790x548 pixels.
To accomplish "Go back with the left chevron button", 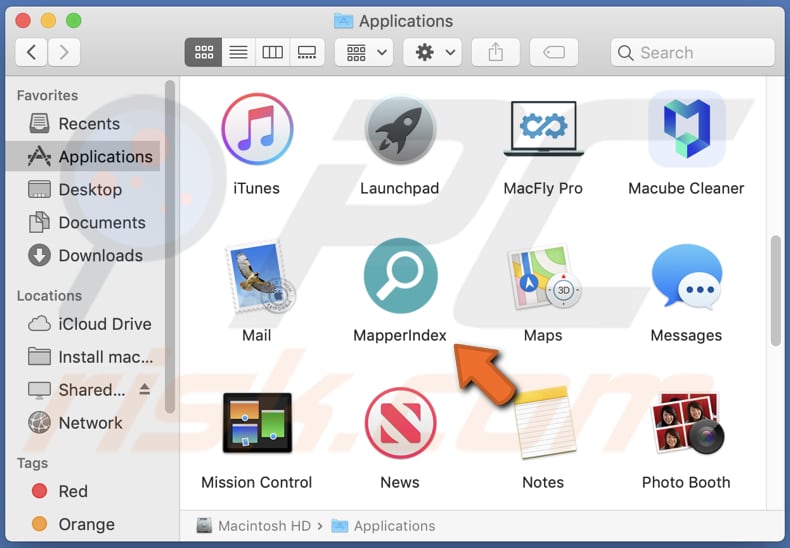I will 31,52.
